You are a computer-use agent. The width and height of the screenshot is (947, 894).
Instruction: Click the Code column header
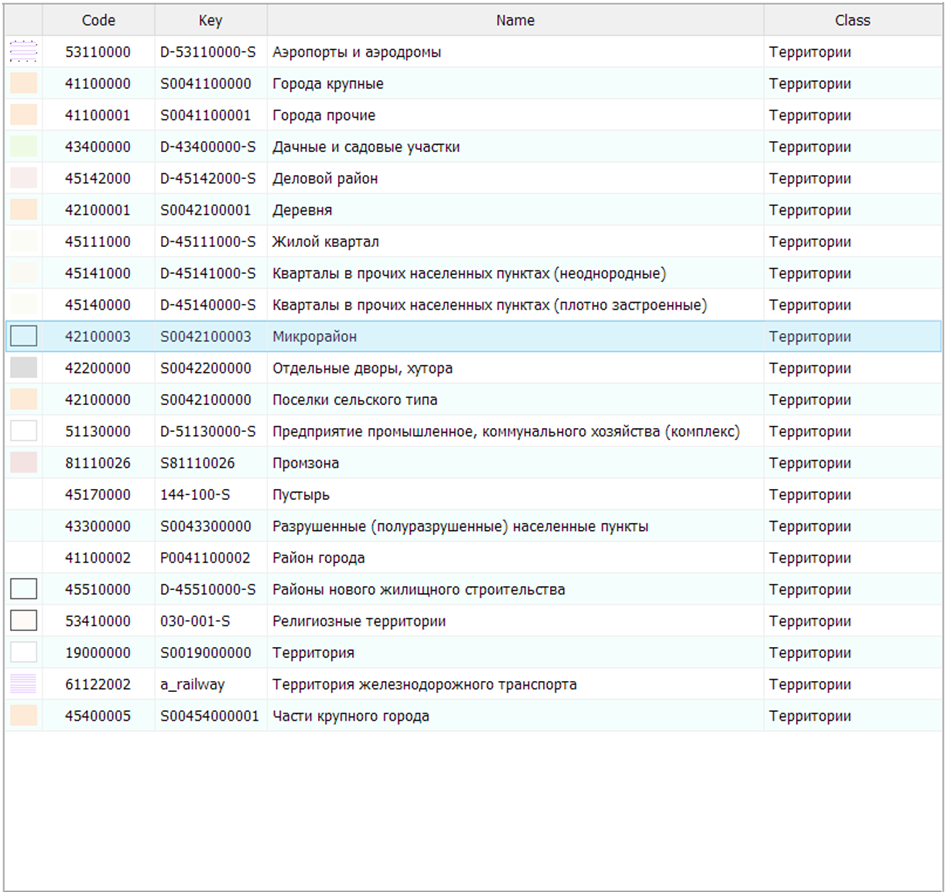click(x=98, y=20)
